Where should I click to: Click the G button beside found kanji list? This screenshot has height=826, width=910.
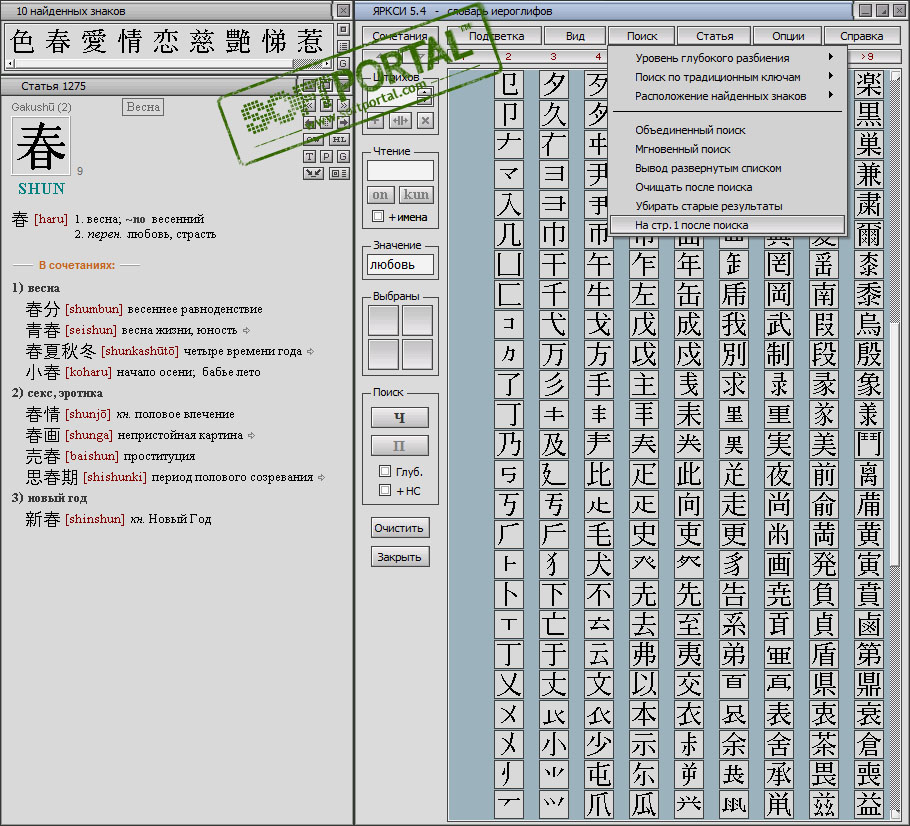pyautogui.click(x=343, y=63)
